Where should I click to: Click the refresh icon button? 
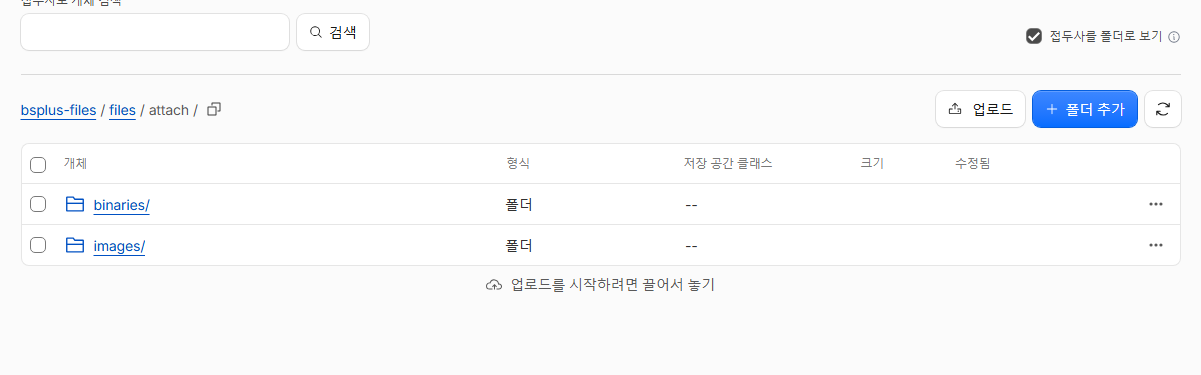[x=1162, y=109]
